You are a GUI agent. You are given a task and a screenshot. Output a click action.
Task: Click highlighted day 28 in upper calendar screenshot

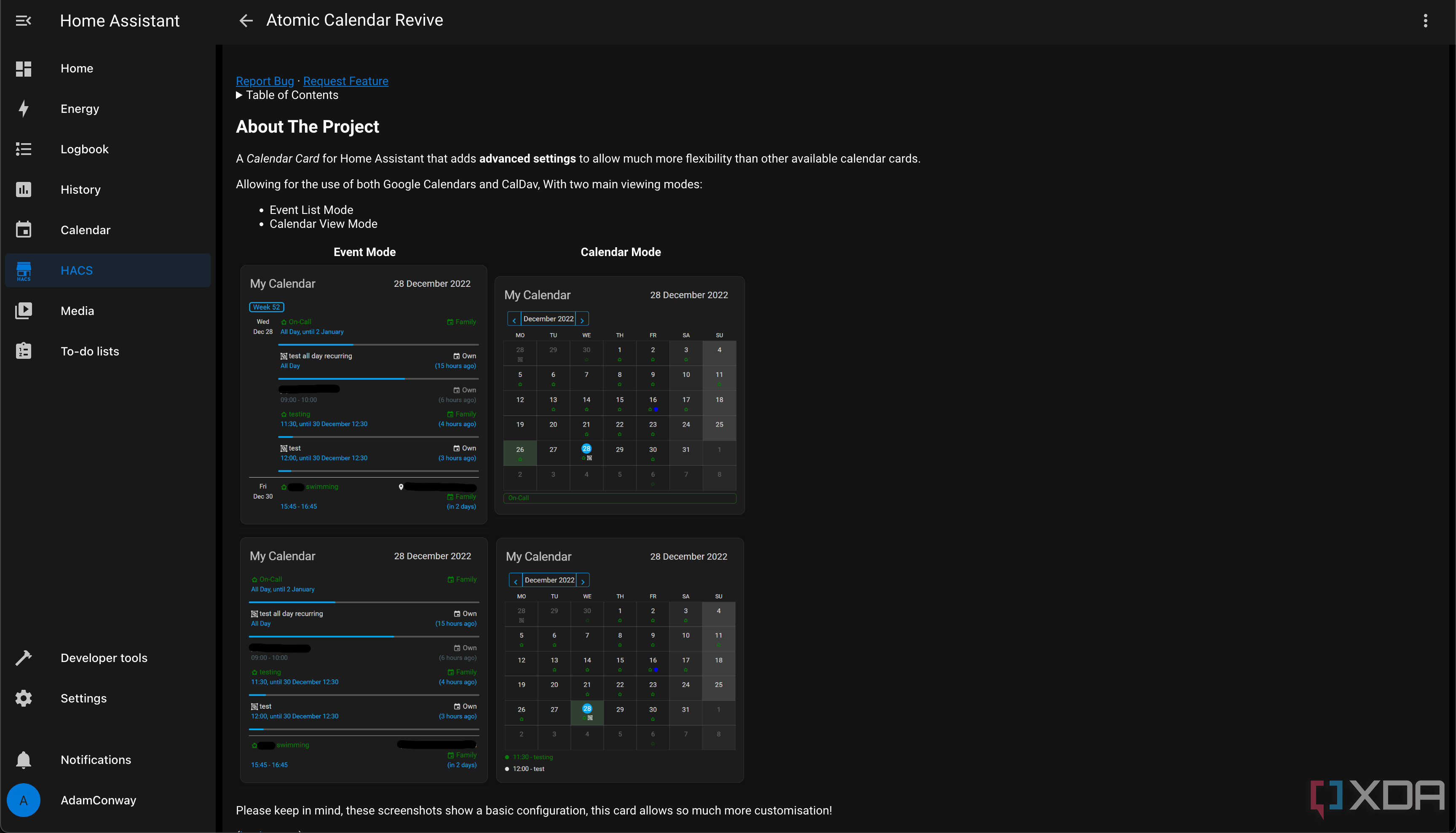click(586, 449)
